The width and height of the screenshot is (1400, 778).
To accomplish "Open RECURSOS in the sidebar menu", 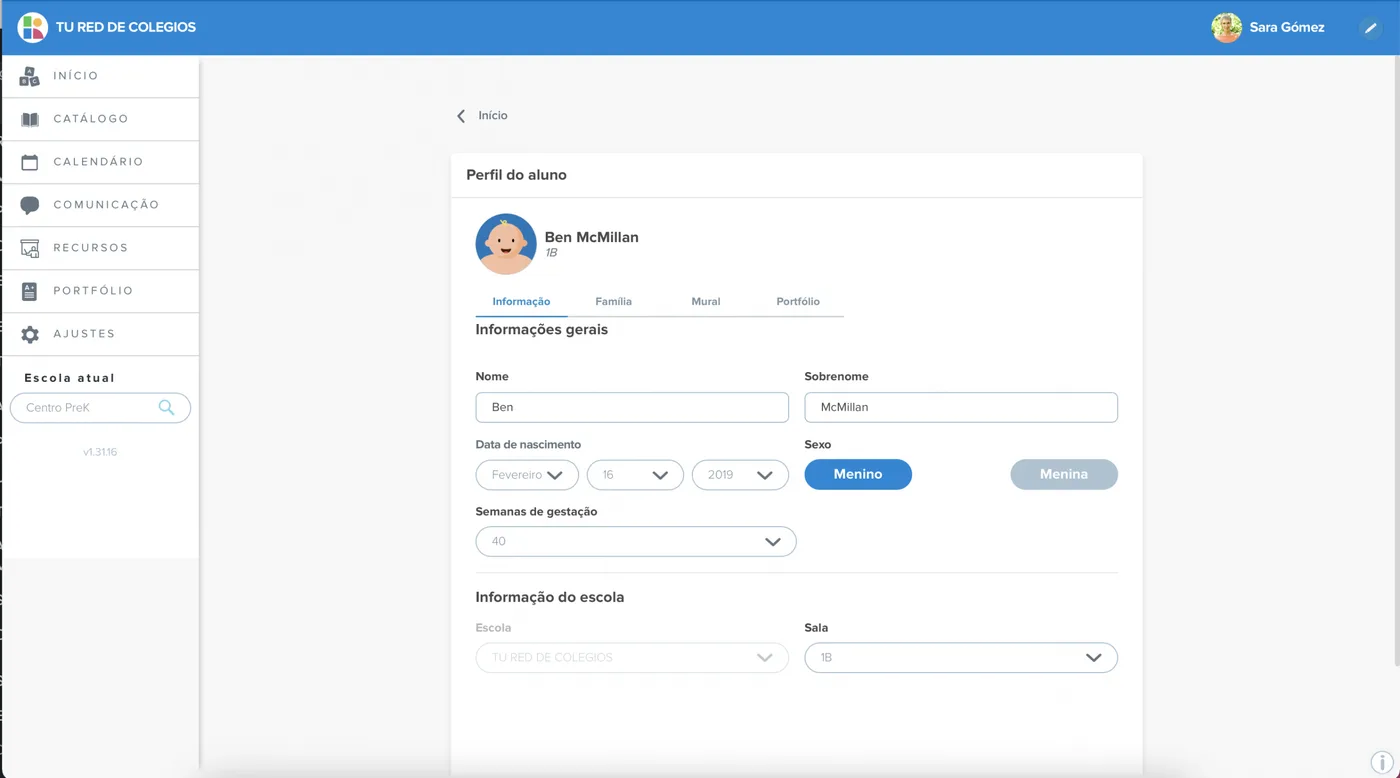I will coord(100,248).
